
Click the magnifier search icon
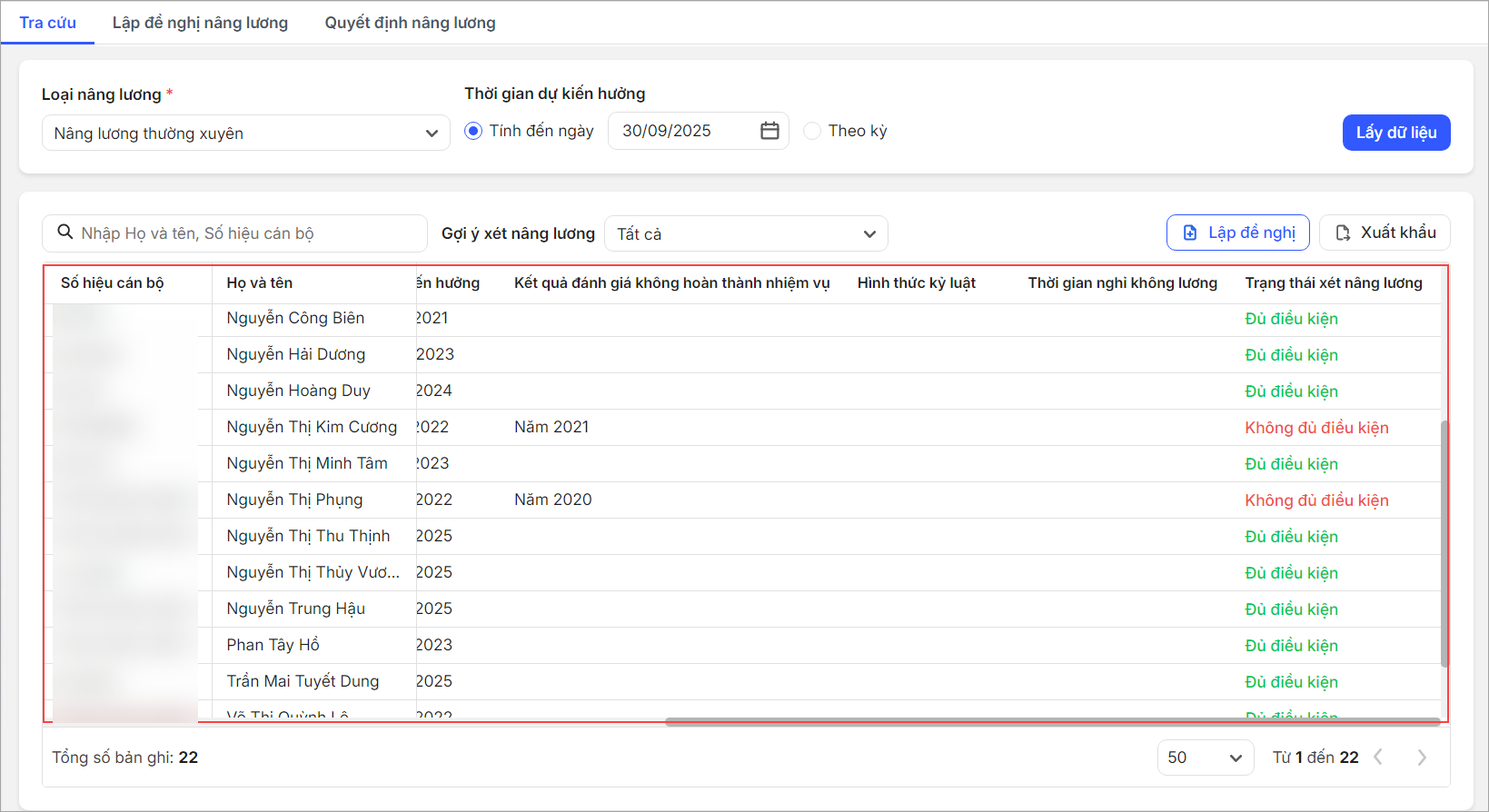tap(65, 233)
